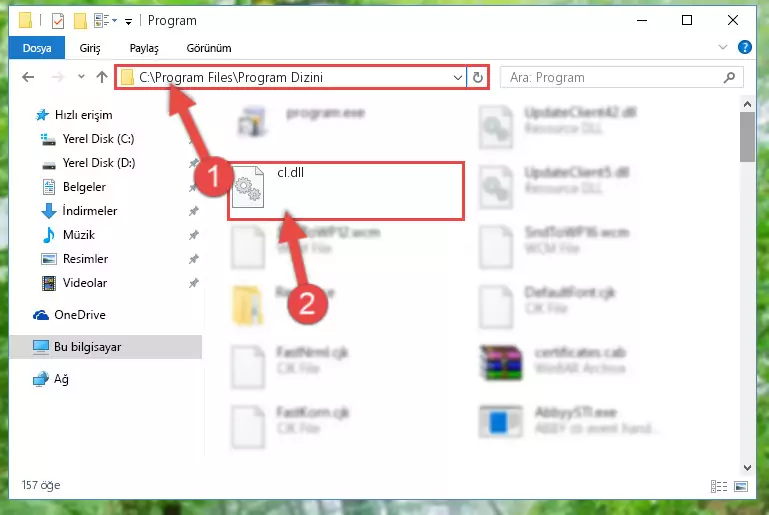Click the vertical scrollbar thumb

tap(747, 137)
